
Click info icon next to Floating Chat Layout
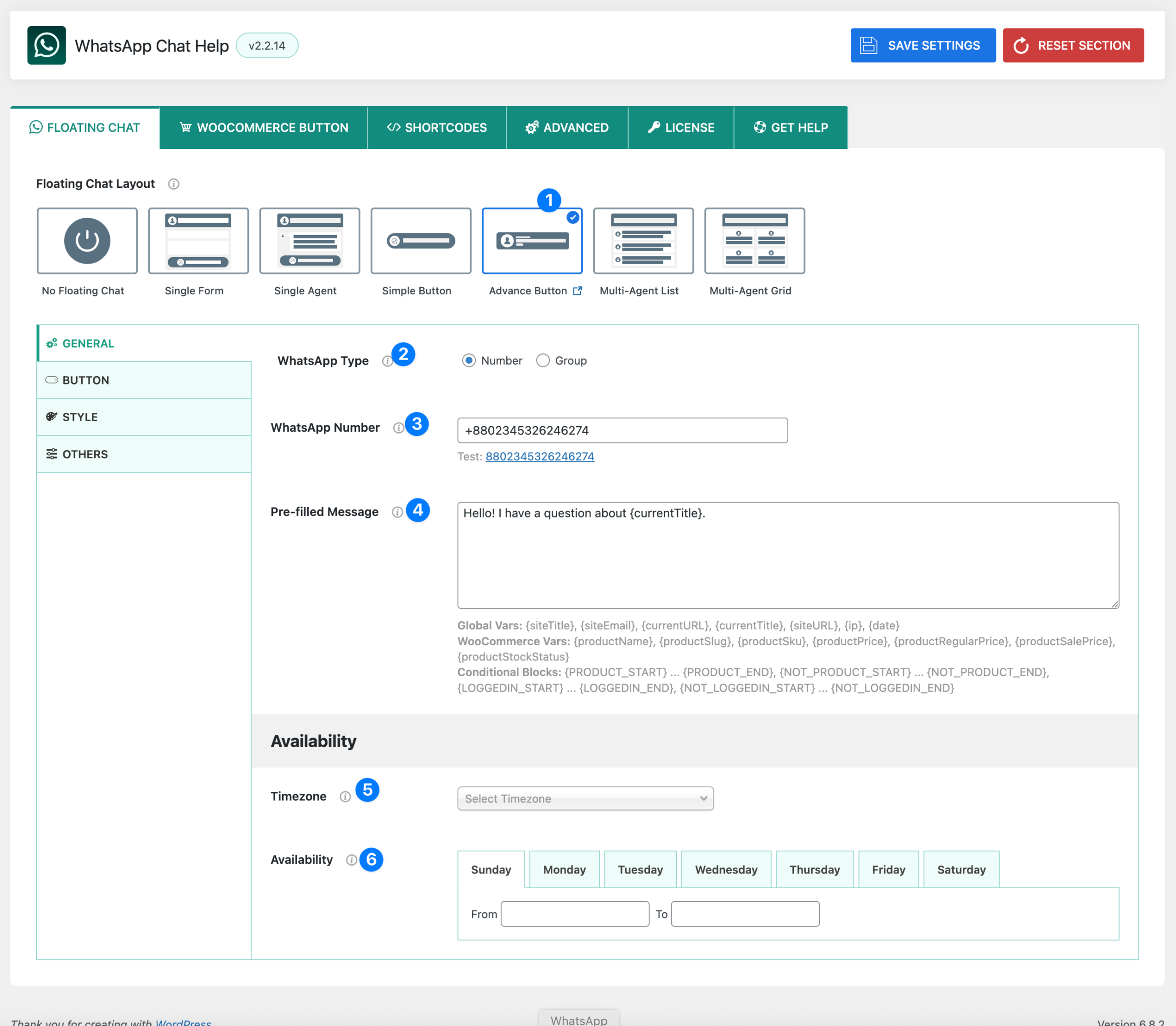(174, 184)
